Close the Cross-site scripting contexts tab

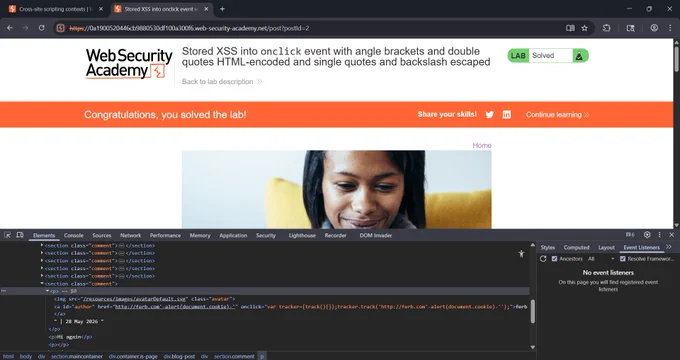[x=101, y=9]
